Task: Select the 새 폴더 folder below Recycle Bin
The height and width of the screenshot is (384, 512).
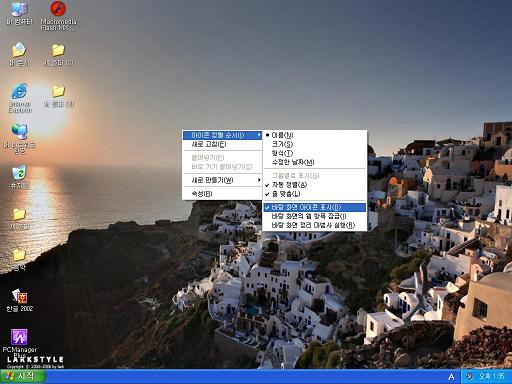Action: (x=19, y=219)
